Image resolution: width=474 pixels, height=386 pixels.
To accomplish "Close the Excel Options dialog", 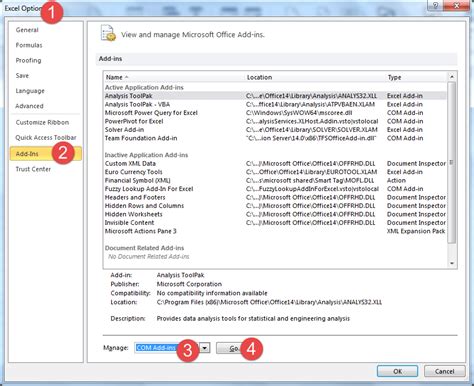I will click(x=457, y=5).
